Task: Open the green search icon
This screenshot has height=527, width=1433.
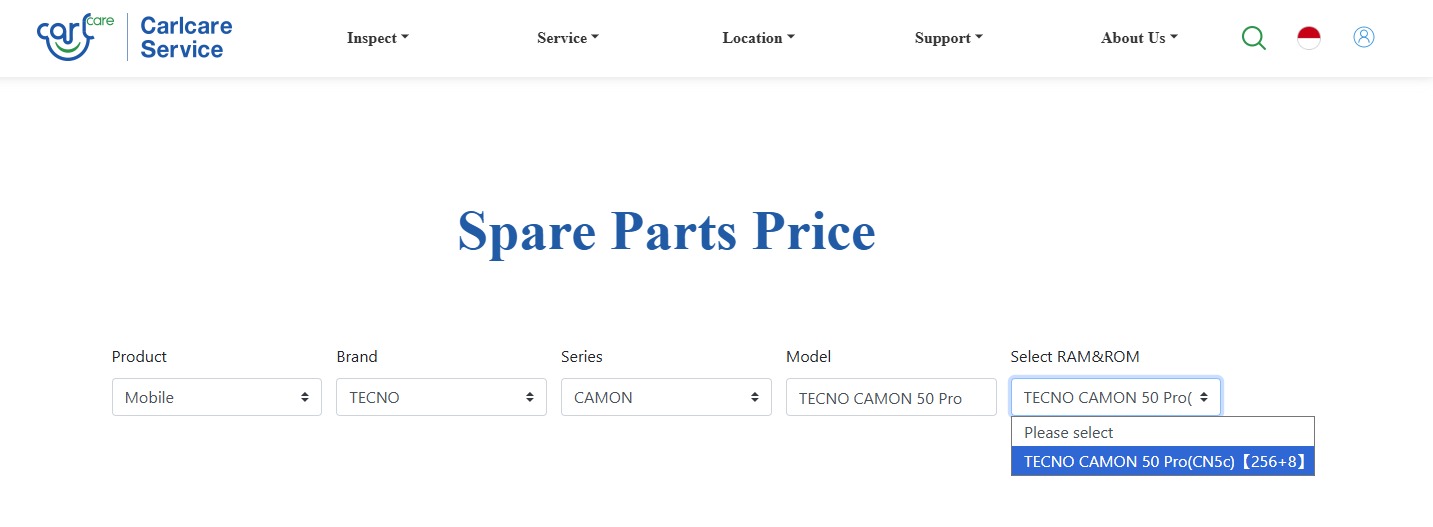Action: point(1253,38)
